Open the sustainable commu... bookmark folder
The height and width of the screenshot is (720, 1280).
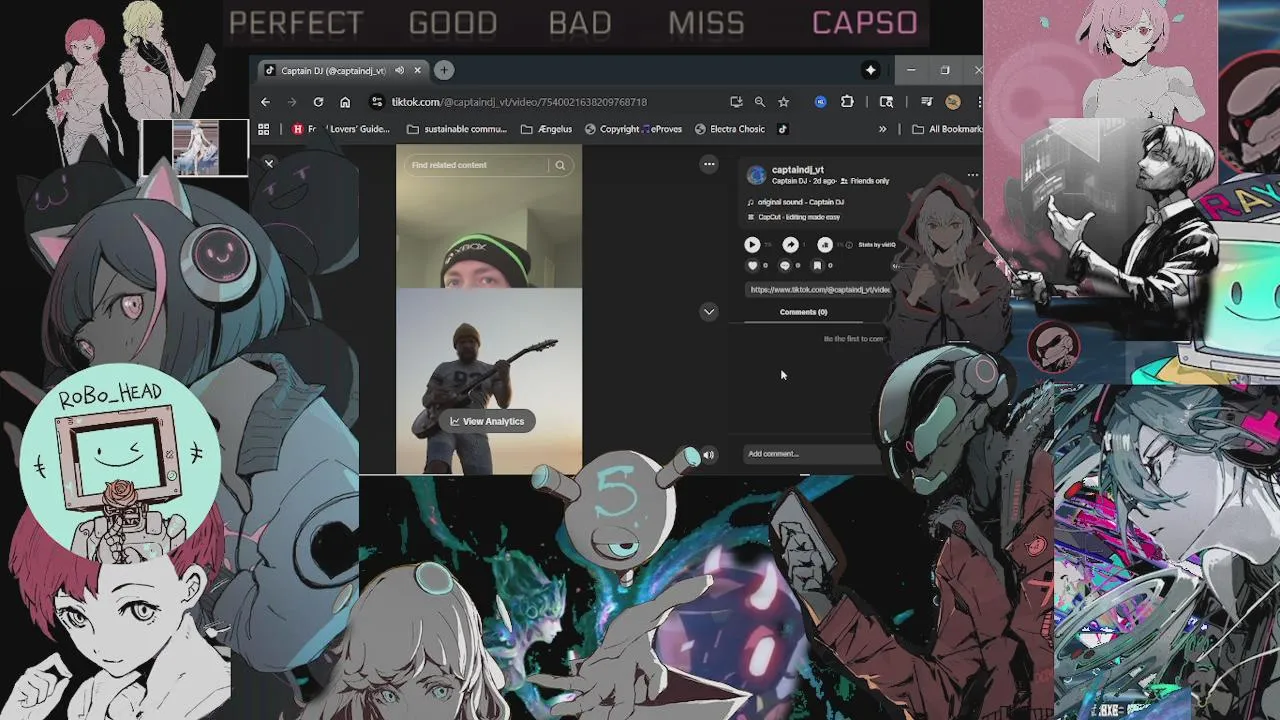pyautogui.click(x=457, y=129)
